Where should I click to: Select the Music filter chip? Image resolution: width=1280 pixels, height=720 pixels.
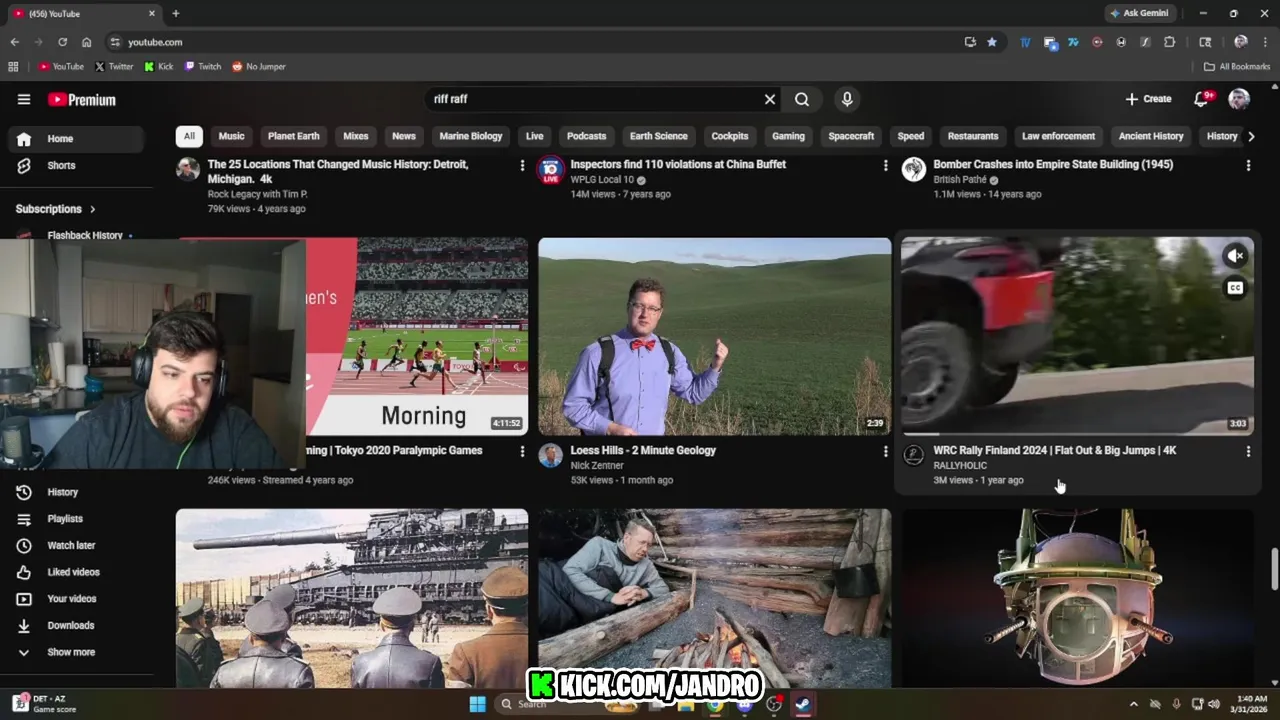pyautogui.click(x=231, y=136)
